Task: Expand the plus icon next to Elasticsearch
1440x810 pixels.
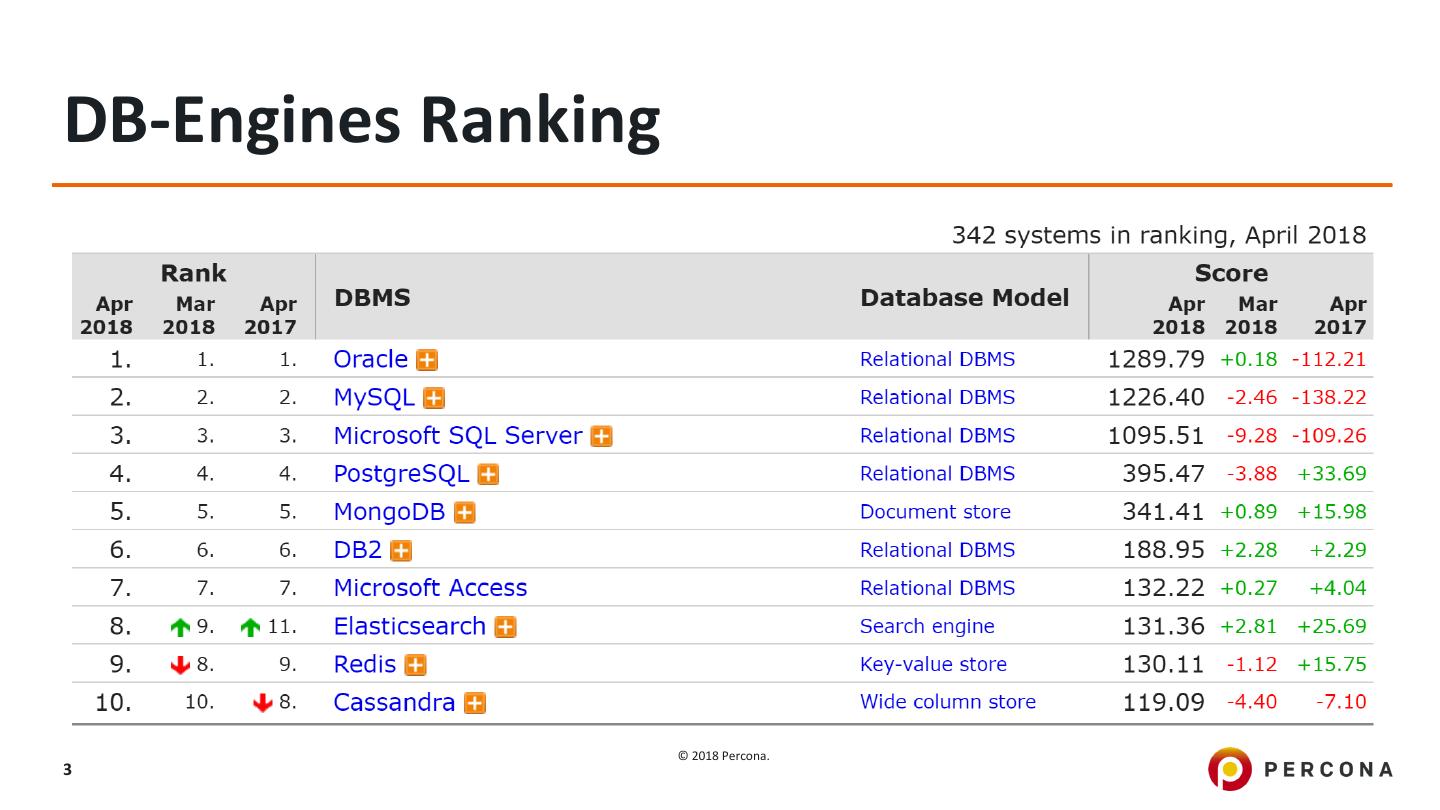Action: tap(506, 627)
